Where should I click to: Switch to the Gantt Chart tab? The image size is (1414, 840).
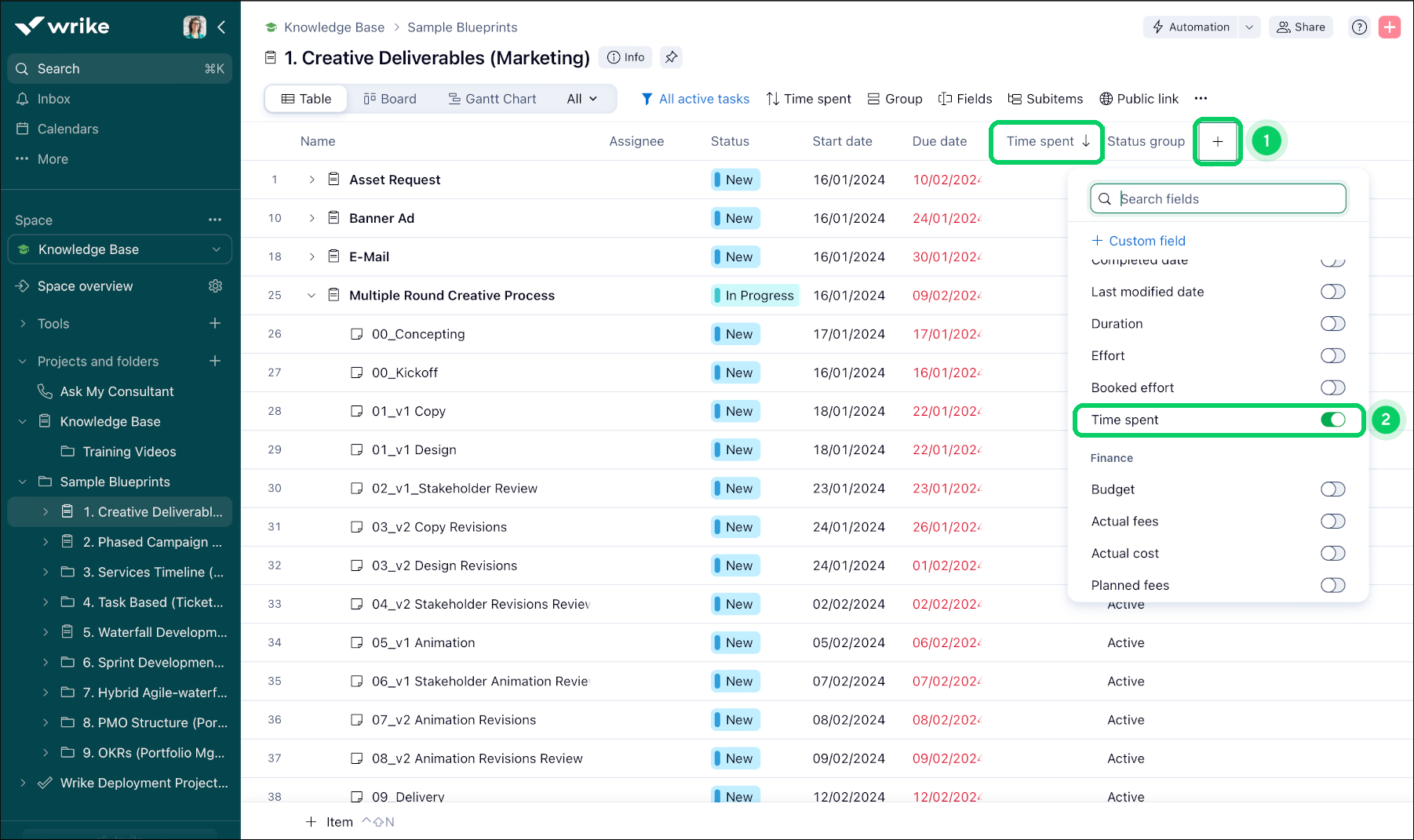[492, 99]
